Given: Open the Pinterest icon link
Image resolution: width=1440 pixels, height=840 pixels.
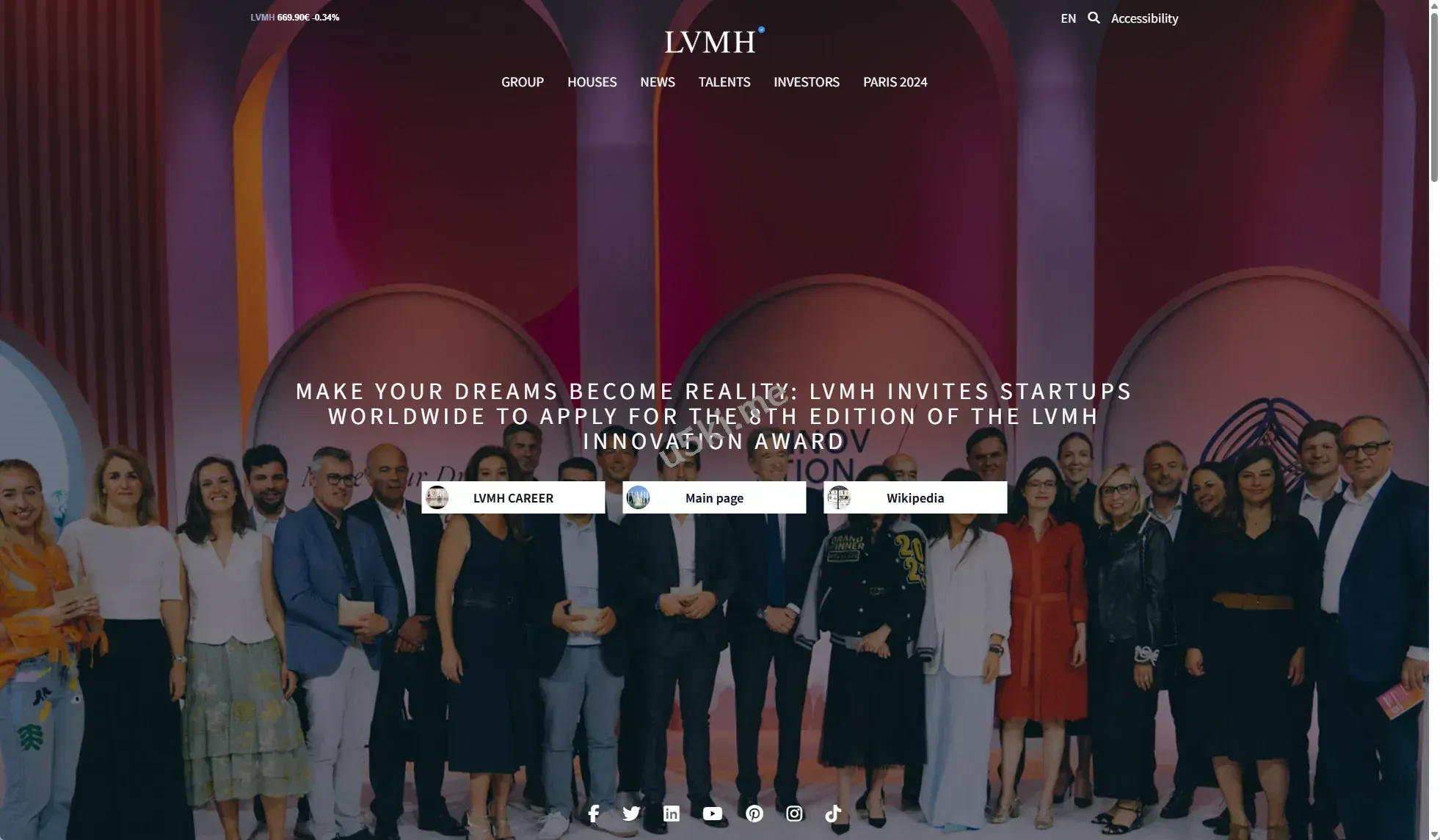Looking at the screenshot, I should pyautogui.click(x=754, y=814).
